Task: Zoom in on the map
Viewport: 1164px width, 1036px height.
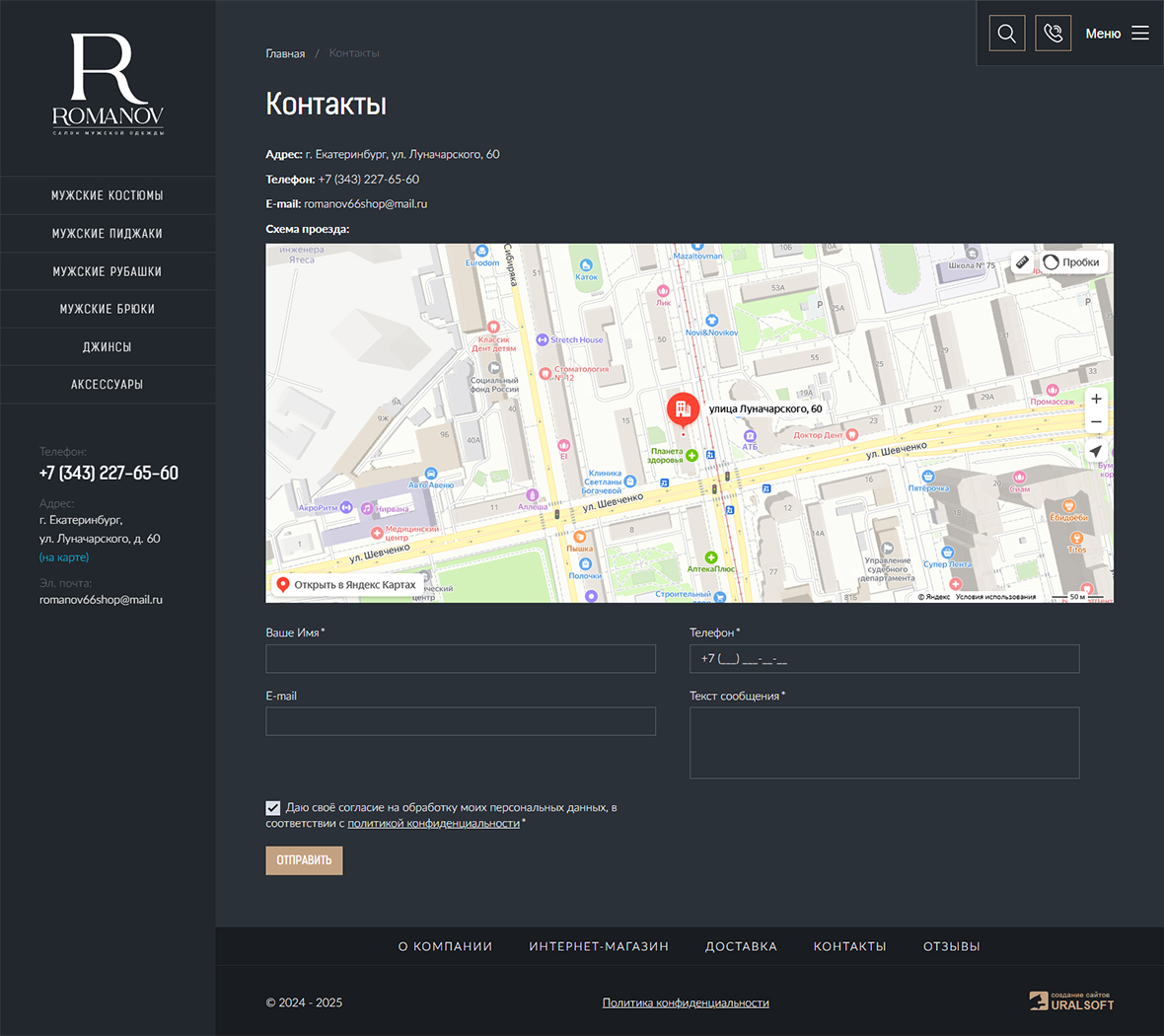Action: 1096,400
